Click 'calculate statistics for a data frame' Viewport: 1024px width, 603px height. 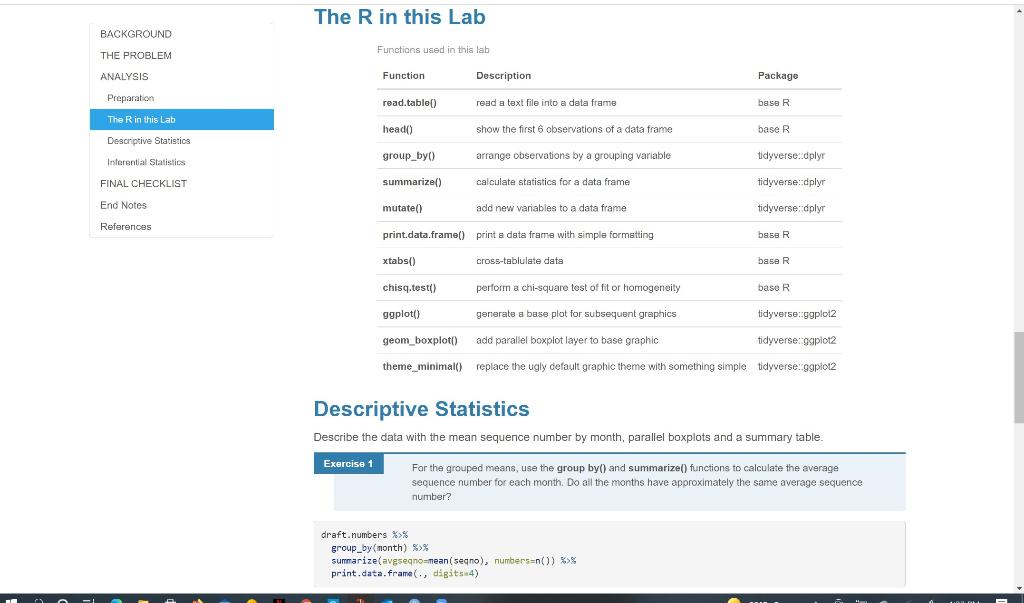[x=553, y=182]
